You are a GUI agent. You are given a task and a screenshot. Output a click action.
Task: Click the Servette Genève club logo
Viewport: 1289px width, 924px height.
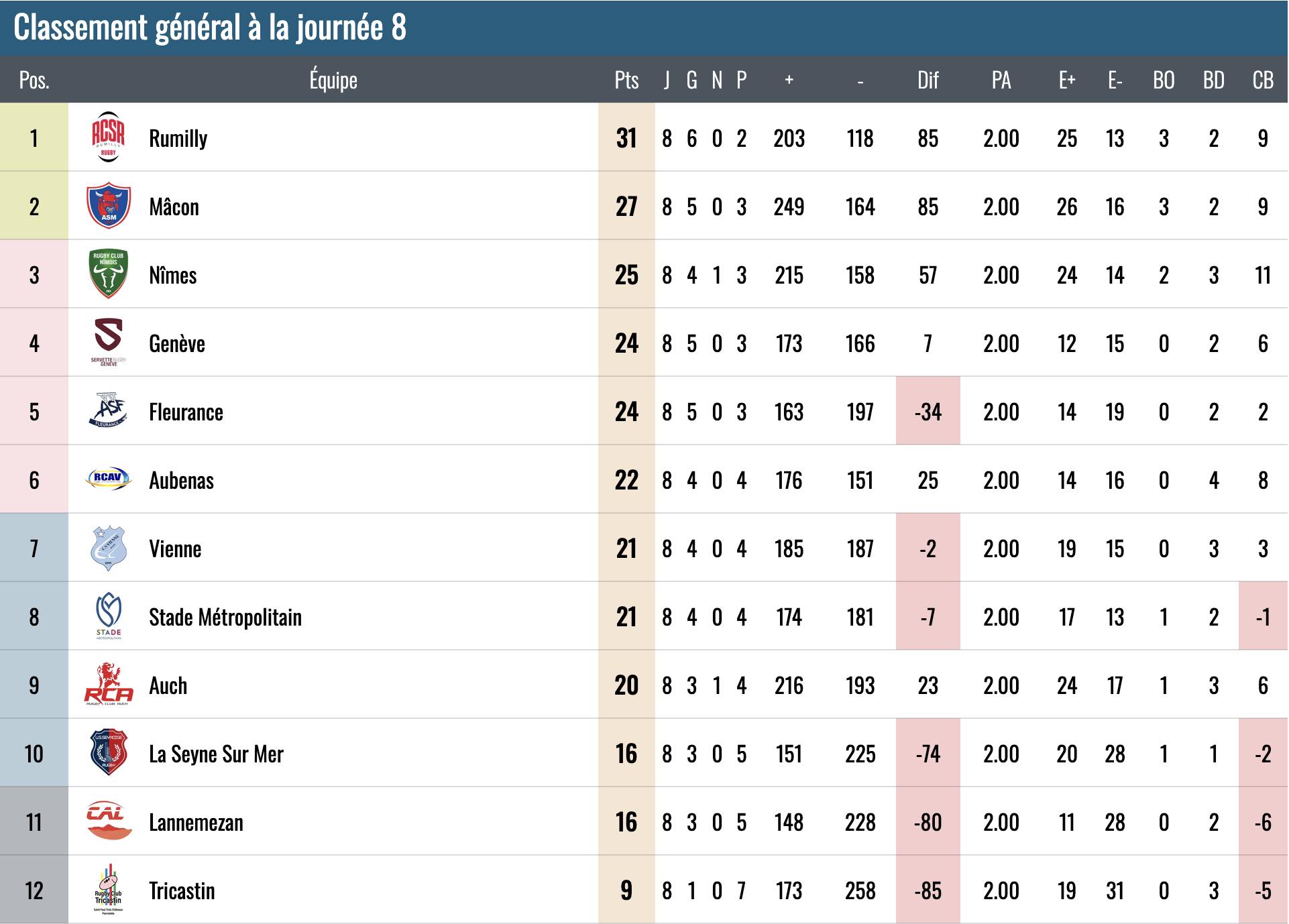pyautogui.click(x=108, y=342)
